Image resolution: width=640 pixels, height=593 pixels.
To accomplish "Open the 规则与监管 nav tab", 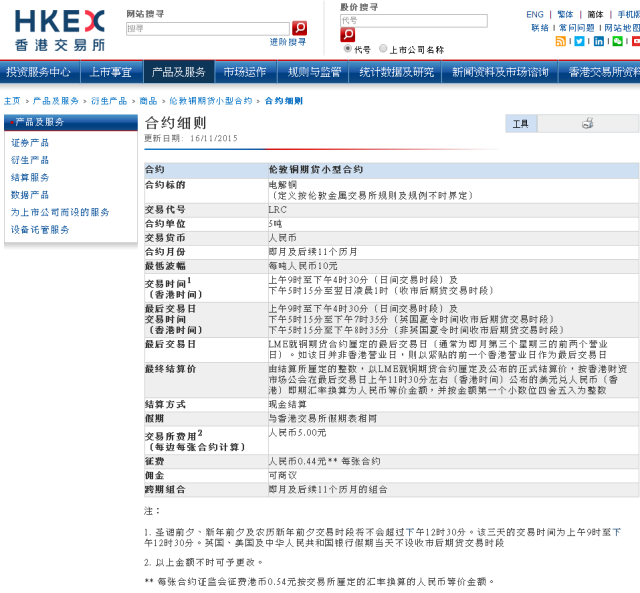I will coord(314,72).
